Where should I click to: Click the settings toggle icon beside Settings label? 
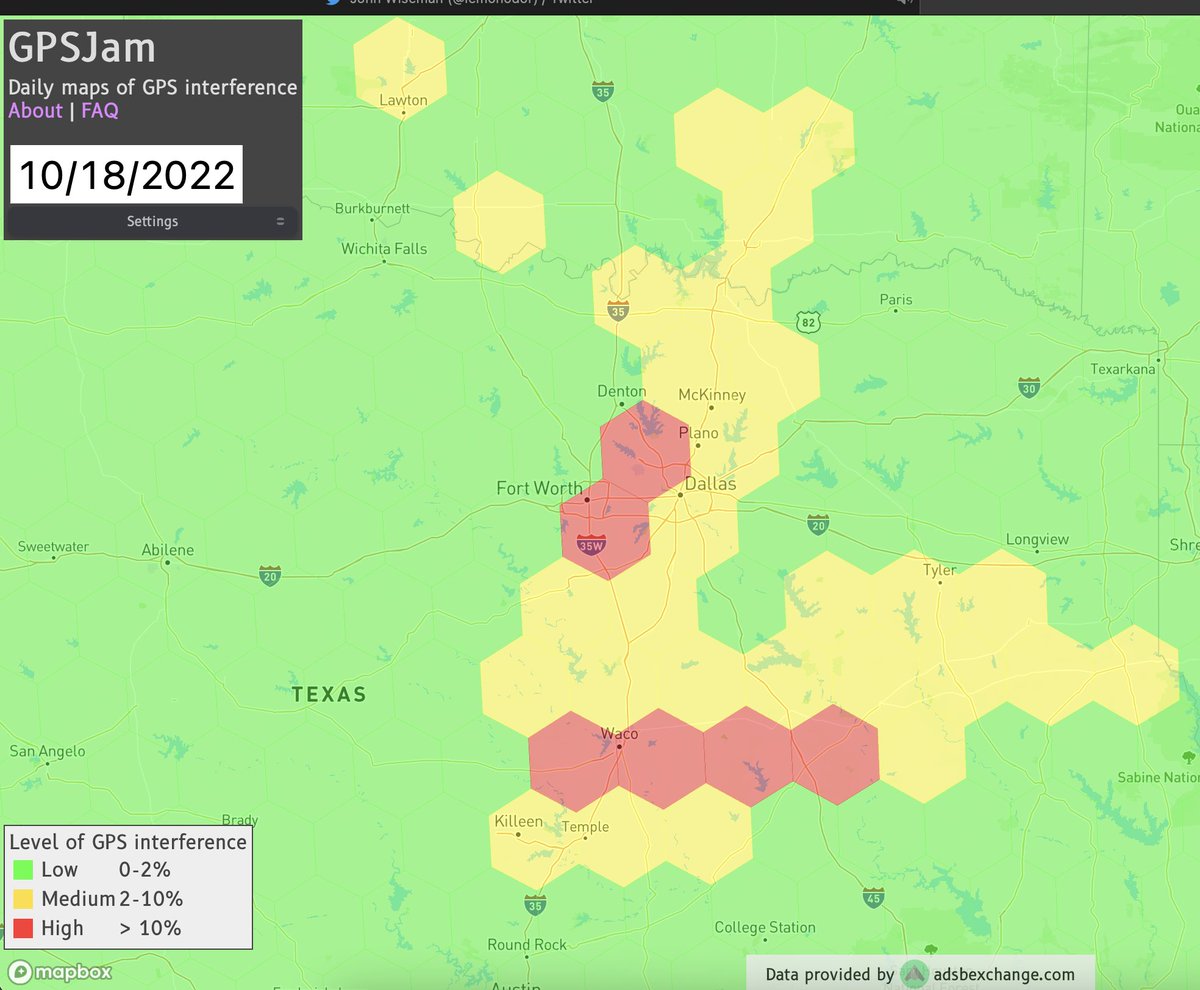(x=281, y=221)
